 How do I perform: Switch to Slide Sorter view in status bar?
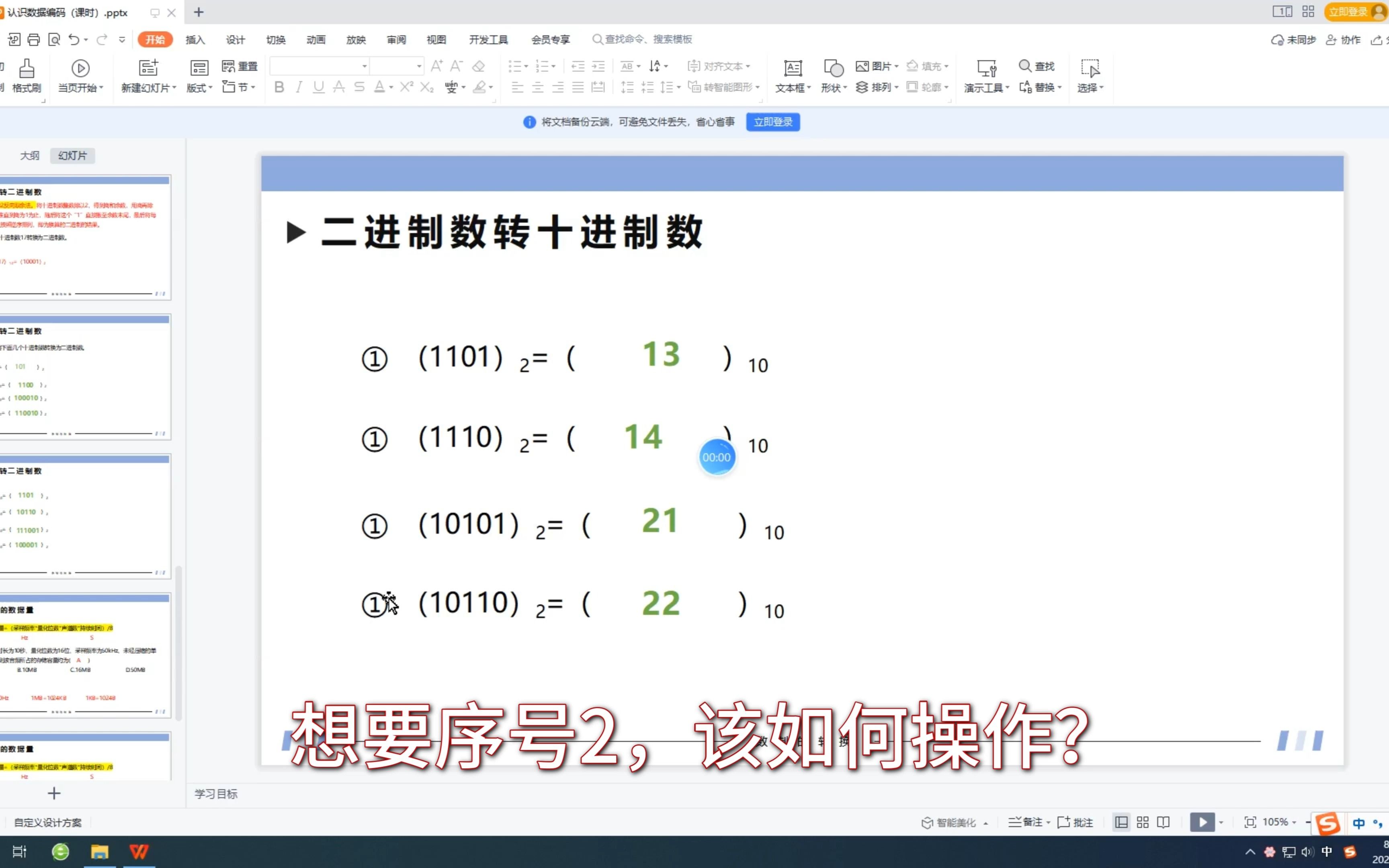tap(1142, 822)
